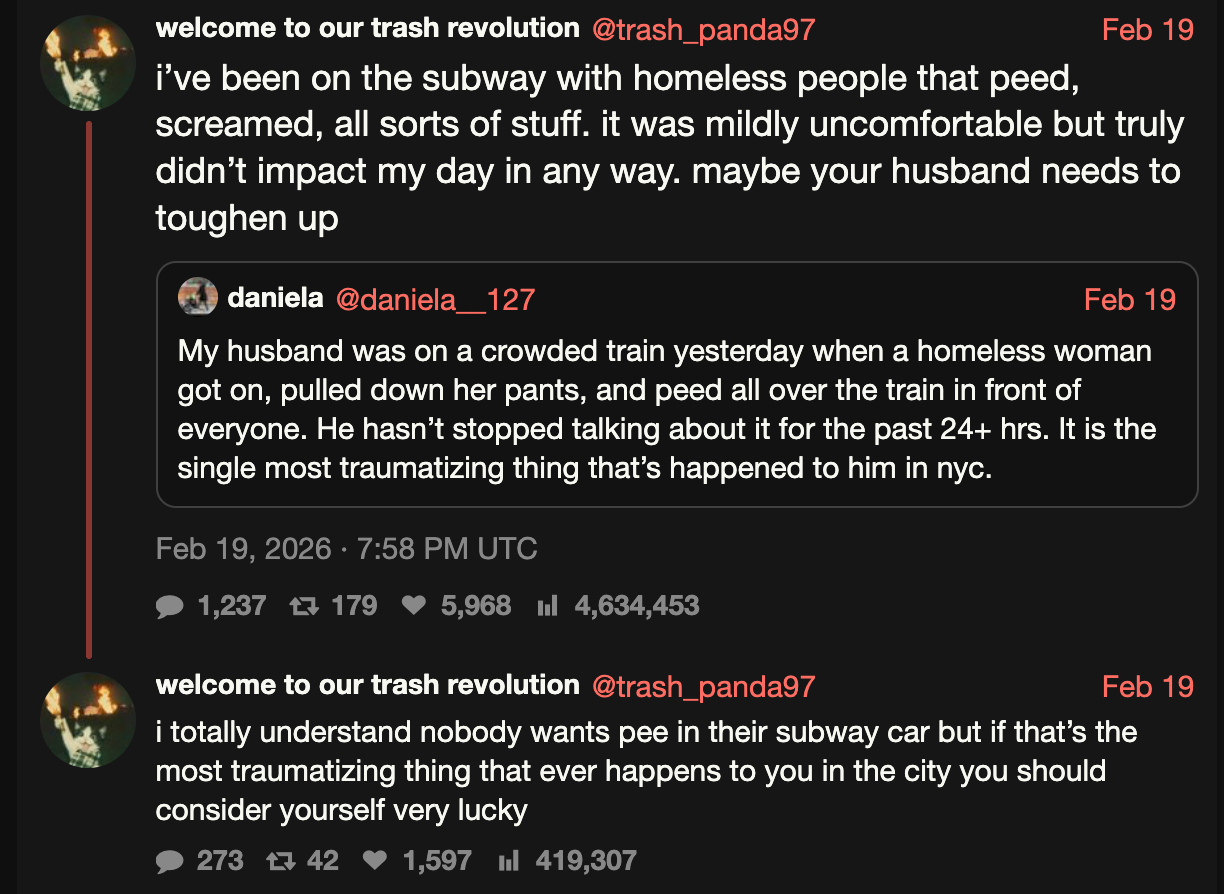
Task: Open trash_panda97 avatar on first tweet
Action: tap(88, 62)
